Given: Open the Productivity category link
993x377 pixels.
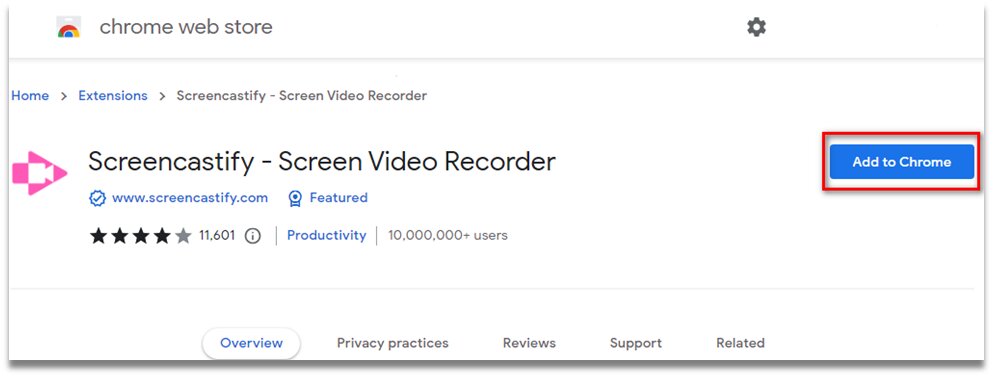Looking at the screenshot, I should coord(327,235).
